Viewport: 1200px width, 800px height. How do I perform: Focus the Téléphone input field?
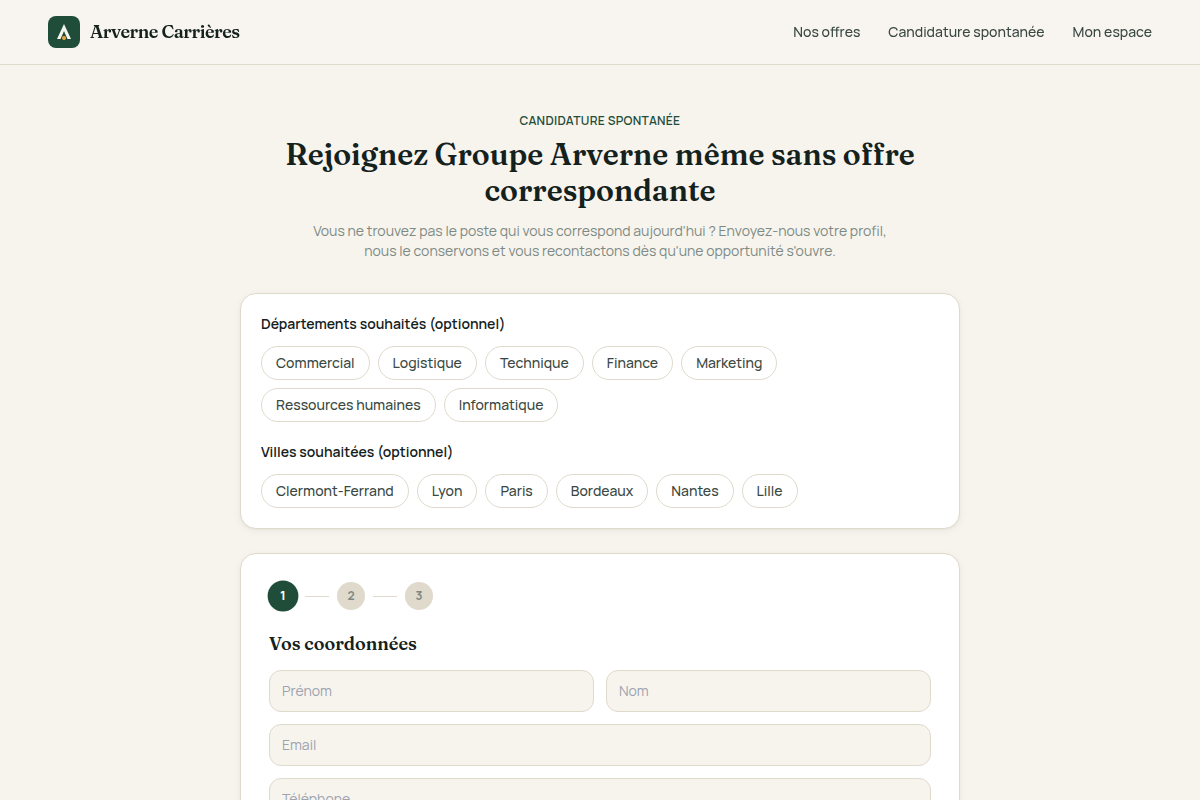(x=600, y=790)
